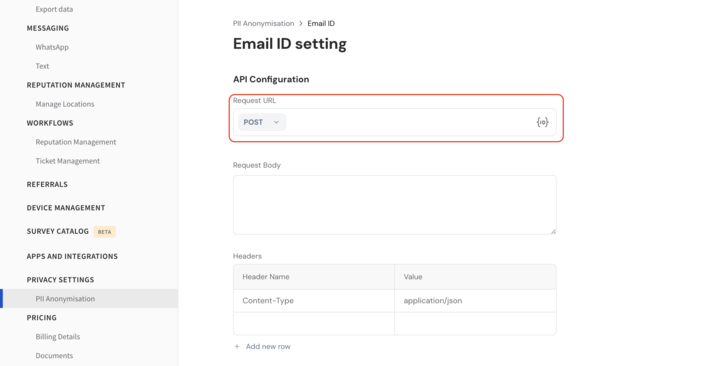Click inside the Request URL field
The image size is (720, 366).
(x=409, y=122)
